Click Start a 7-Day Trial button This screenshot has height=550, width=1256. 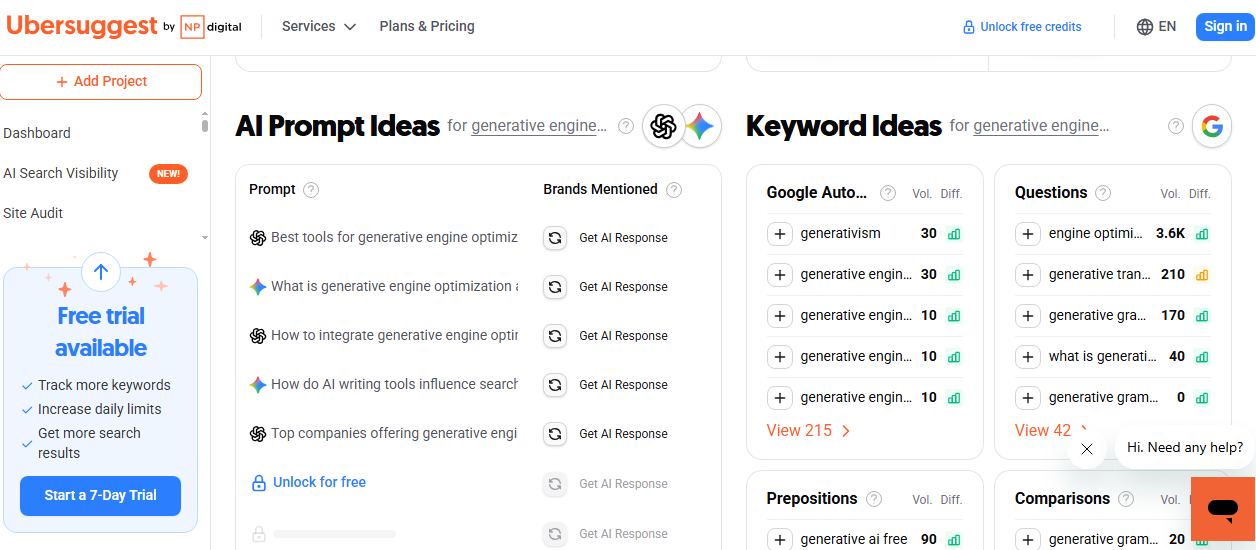[100, 495]
